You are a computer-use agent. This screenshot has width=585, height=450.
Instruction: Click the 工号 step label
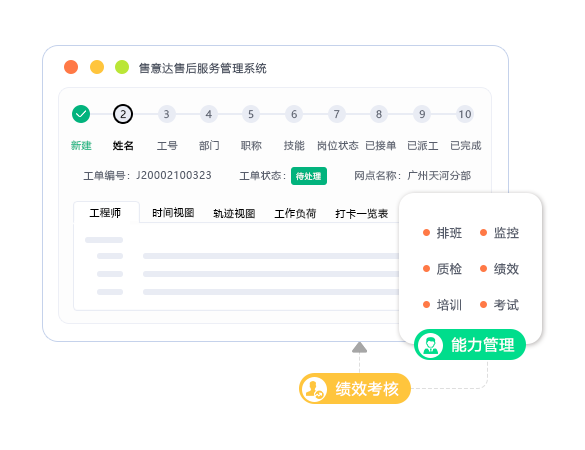tap(167, 145)
